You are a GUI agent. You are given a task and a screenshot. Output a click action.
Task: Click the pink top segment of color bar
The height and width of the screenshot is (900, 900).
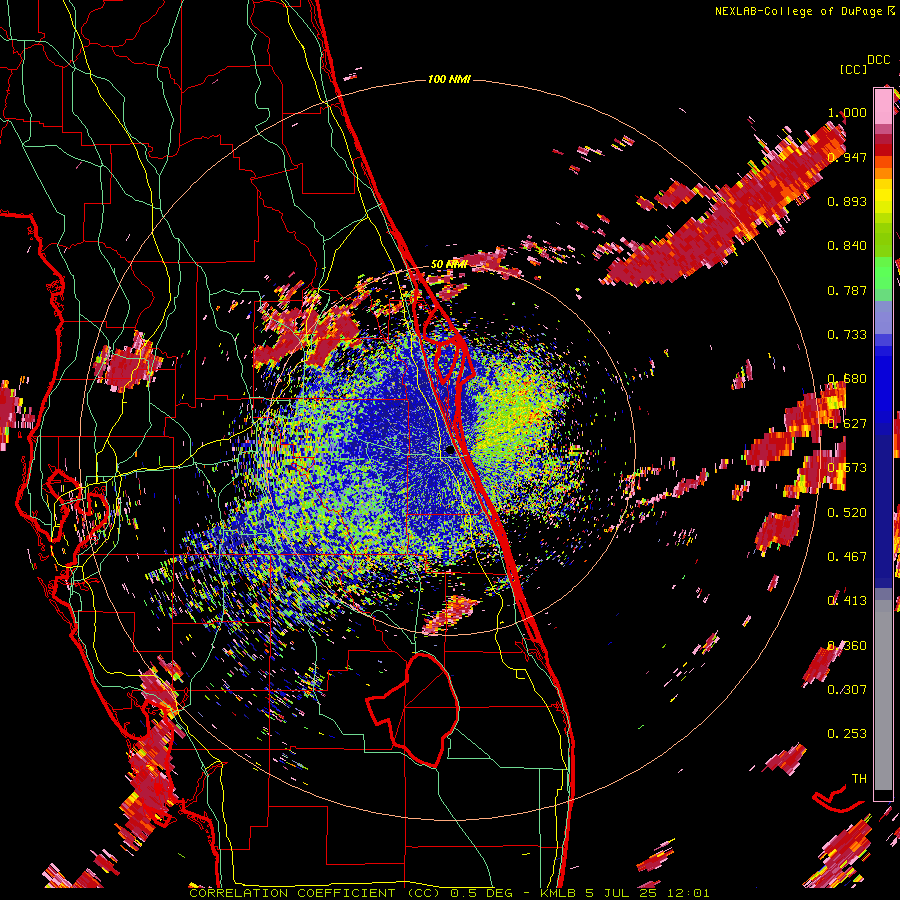[x=883, y=106]
